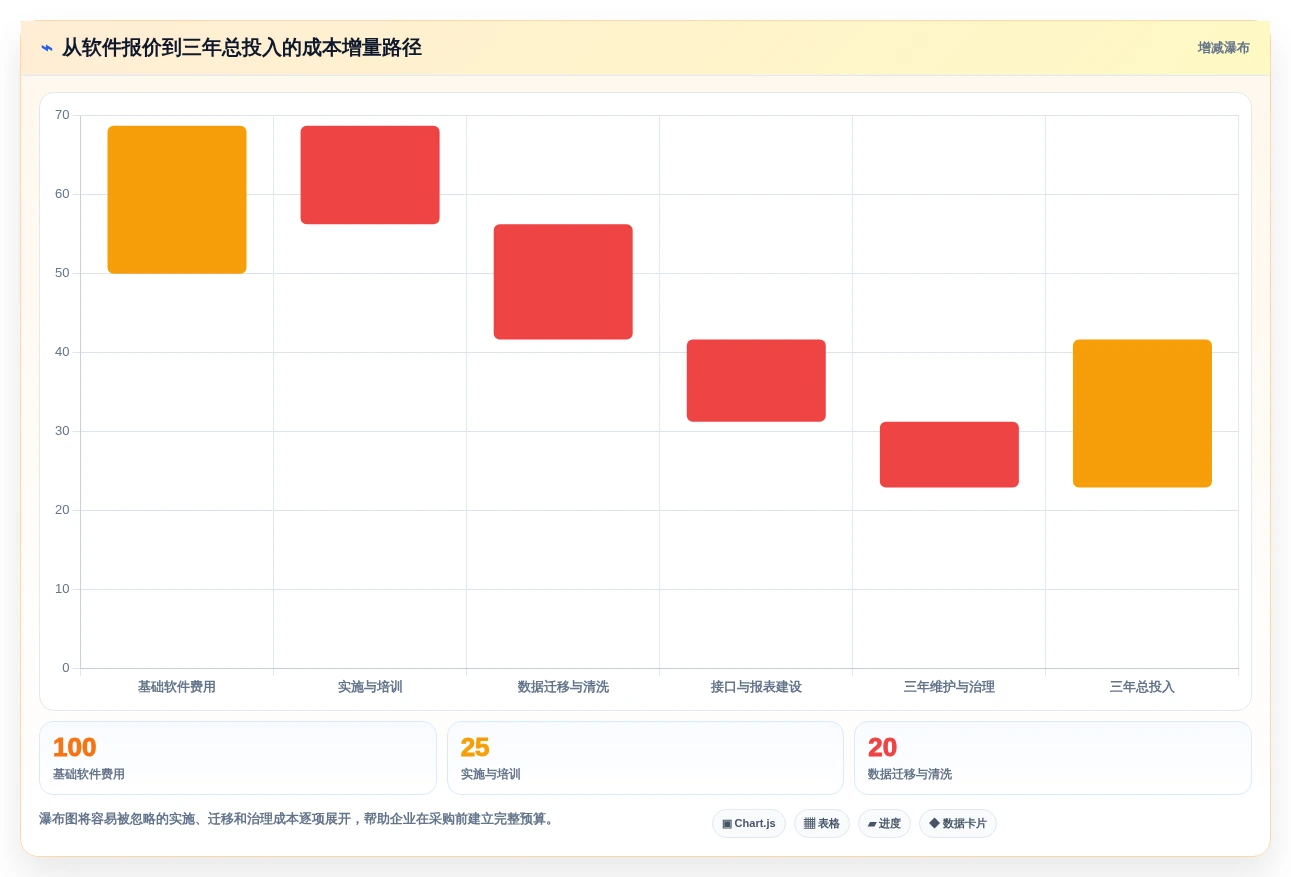
Task: Click the footer description starting 瀑布图将容易被忽略
Action: pos(298,819)
